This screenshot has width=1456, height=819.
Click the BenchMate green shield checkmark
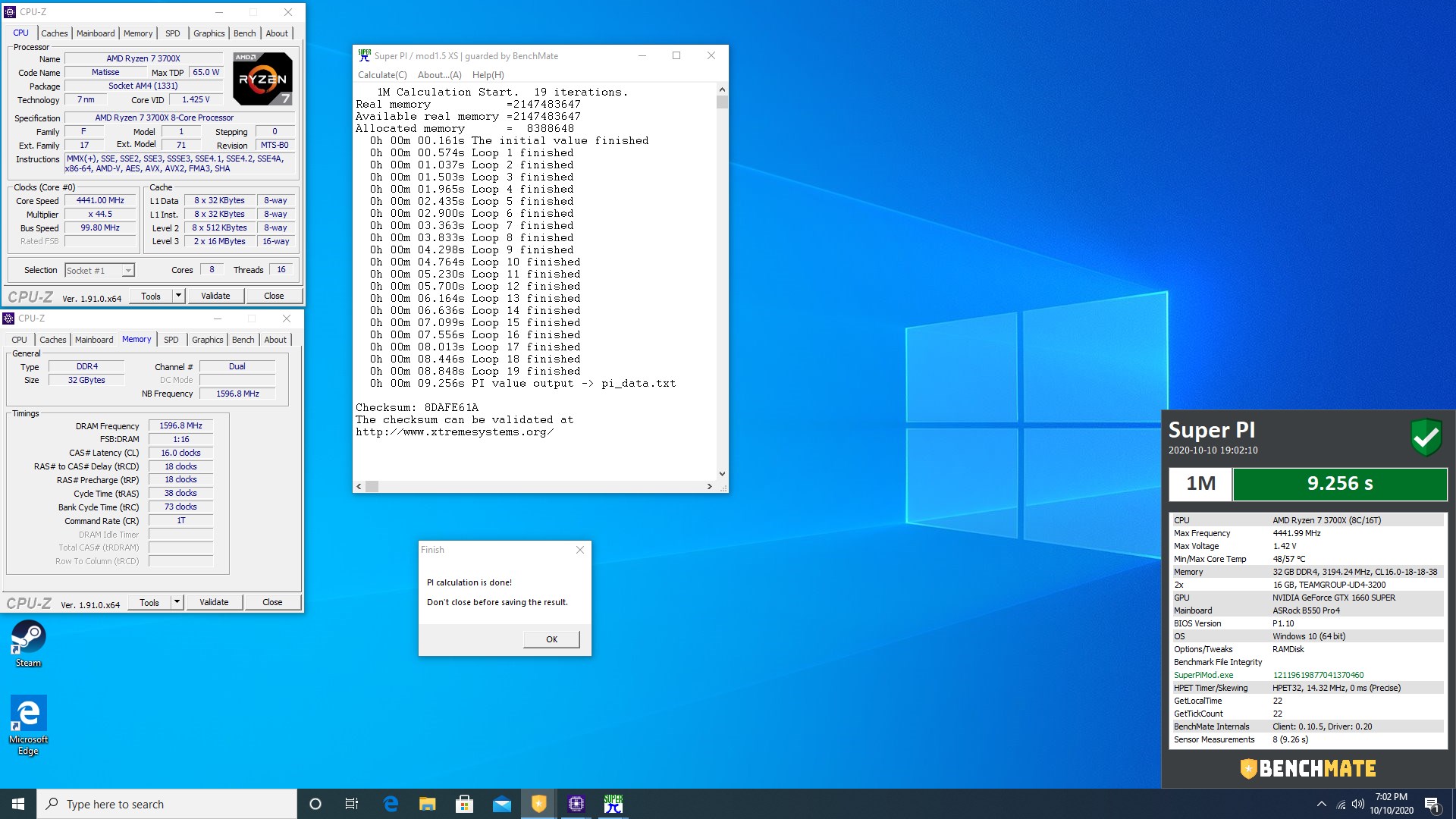pyautogui.click(x=1426, y=438)
